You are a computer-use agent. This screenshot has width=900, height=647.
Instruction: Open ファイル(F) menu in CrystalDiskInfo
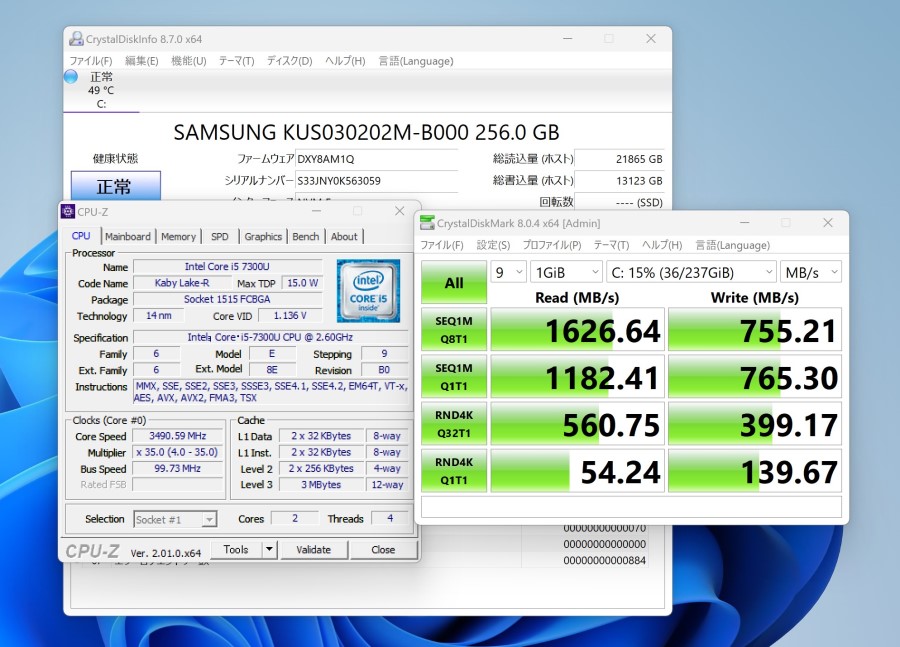point(91,61)
